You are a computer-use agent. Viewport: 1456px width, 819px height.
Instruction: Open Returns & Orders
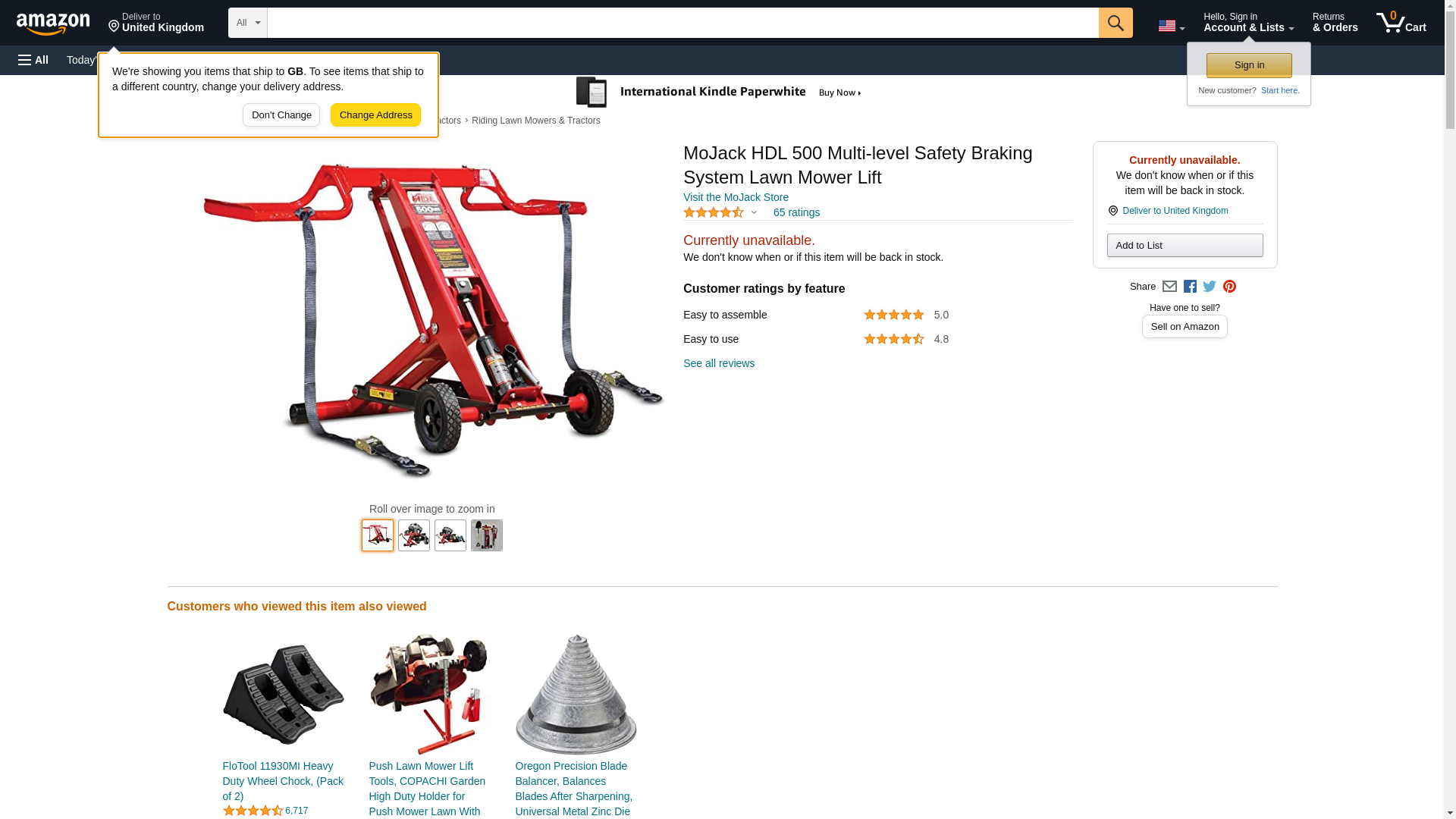point(1335,23)
